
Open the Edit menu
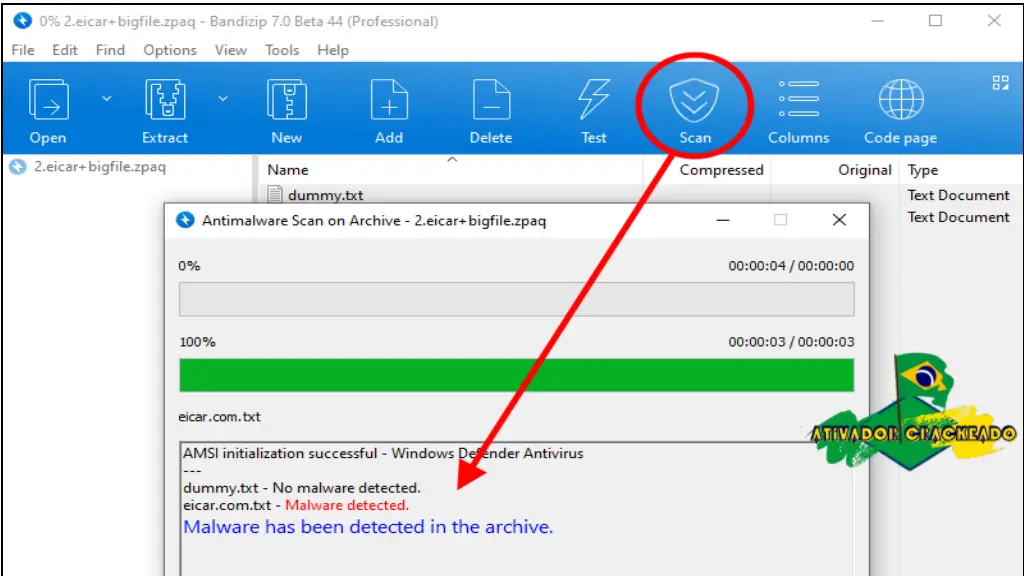click(x=65, y=50)
